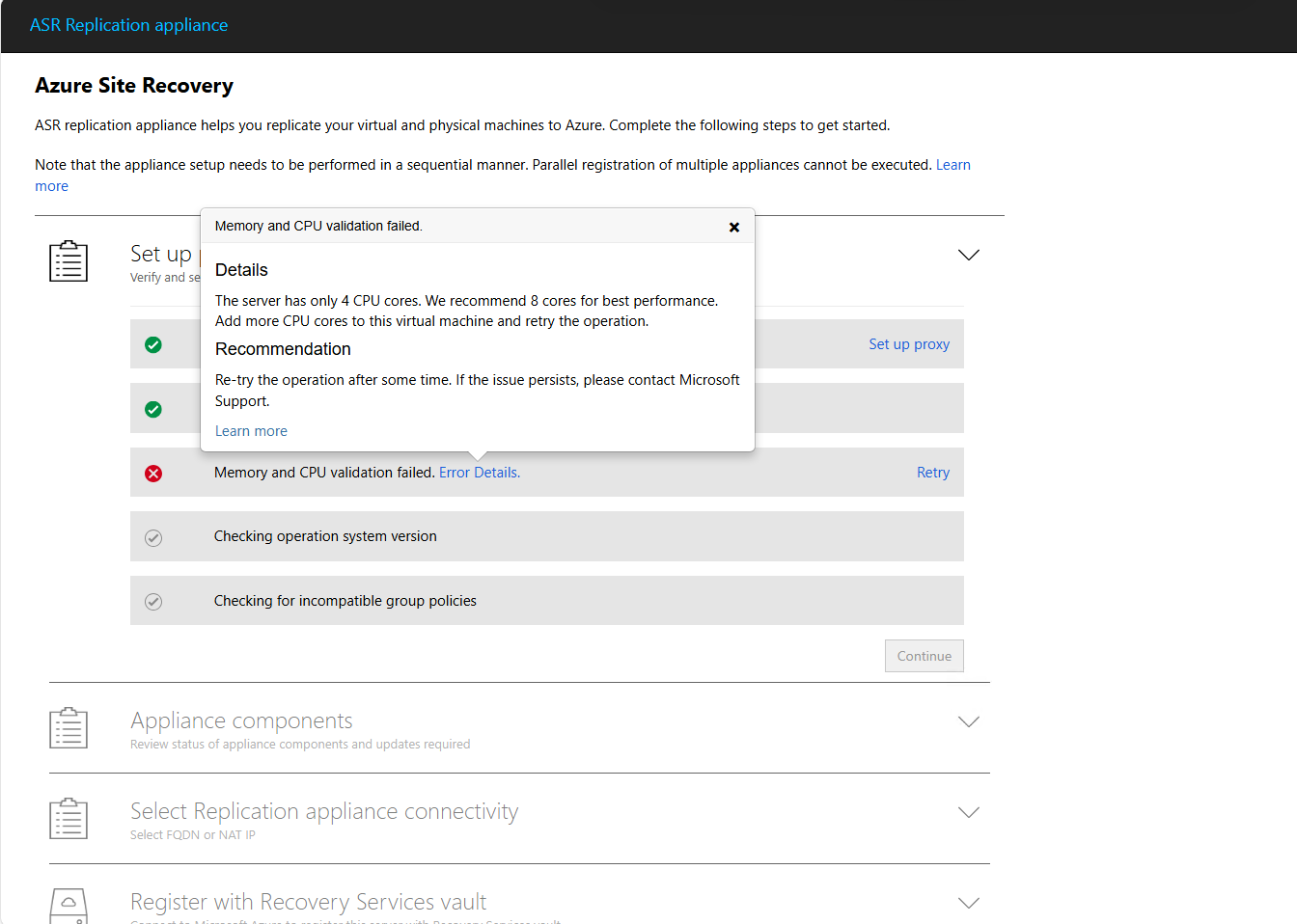
Task: Click the Checking operation system version text
Action: point(325,536)
